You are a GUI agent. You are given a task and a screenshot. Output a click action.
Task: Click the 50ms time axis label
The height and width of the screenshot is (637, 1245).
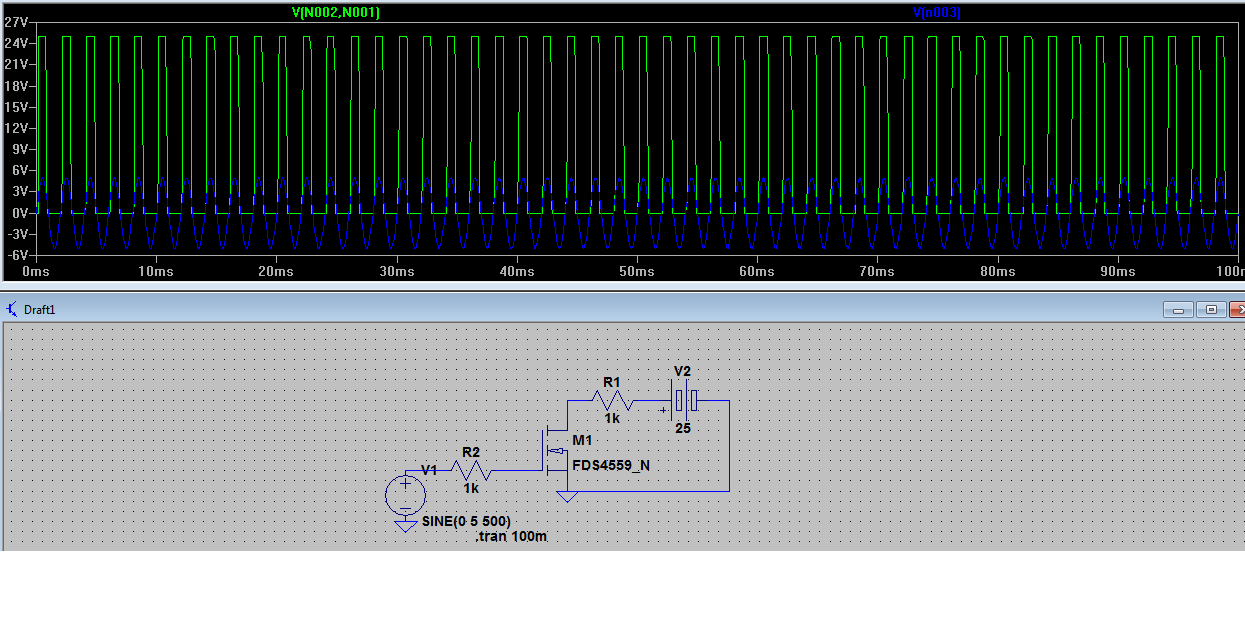pyautogui.click(x=636, y=272)
